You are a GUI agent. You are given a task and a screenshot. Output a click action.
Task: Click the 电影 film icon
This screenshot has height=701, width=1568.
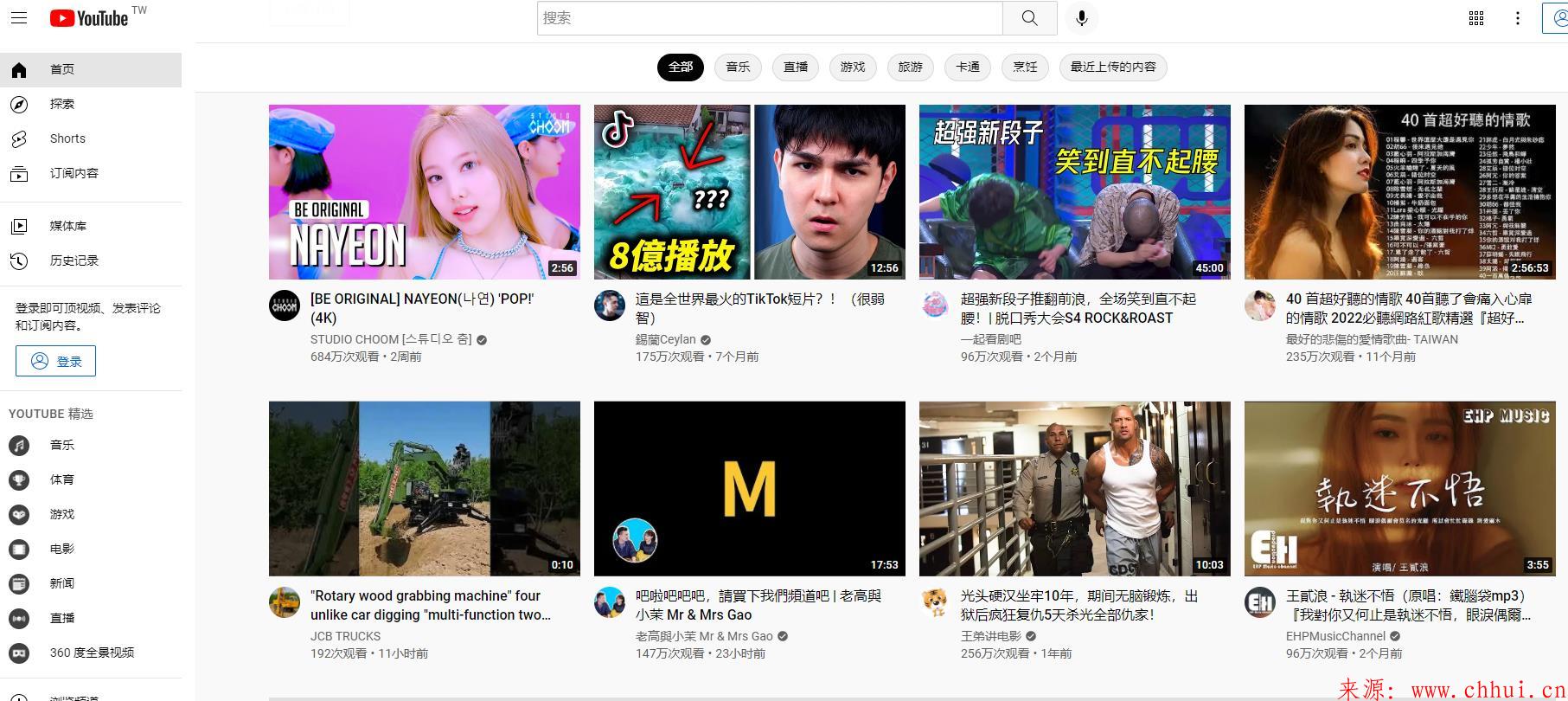tap(19, 550)
